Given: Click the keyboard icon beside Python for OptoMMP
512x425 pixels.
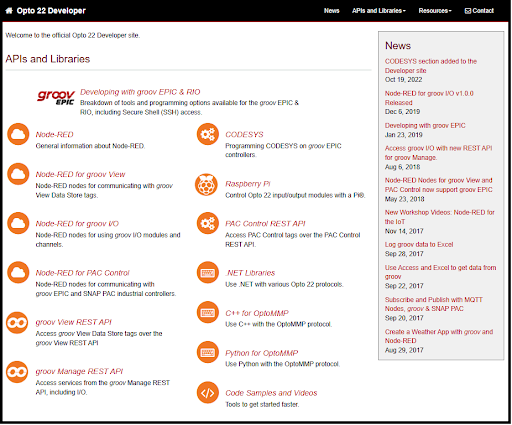Looking at the screenshot, I should click(x=208, y=352).
